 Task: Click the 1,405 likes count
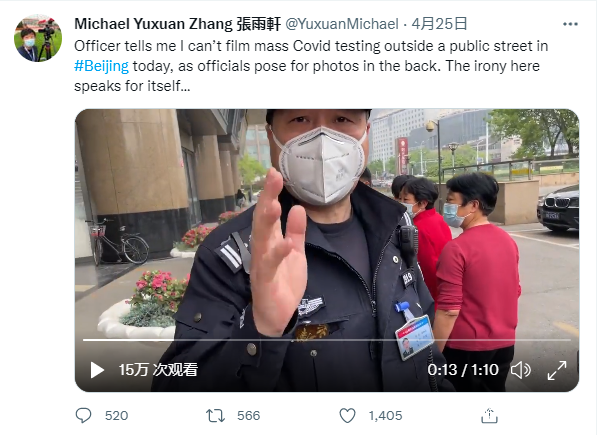(385, 415)
